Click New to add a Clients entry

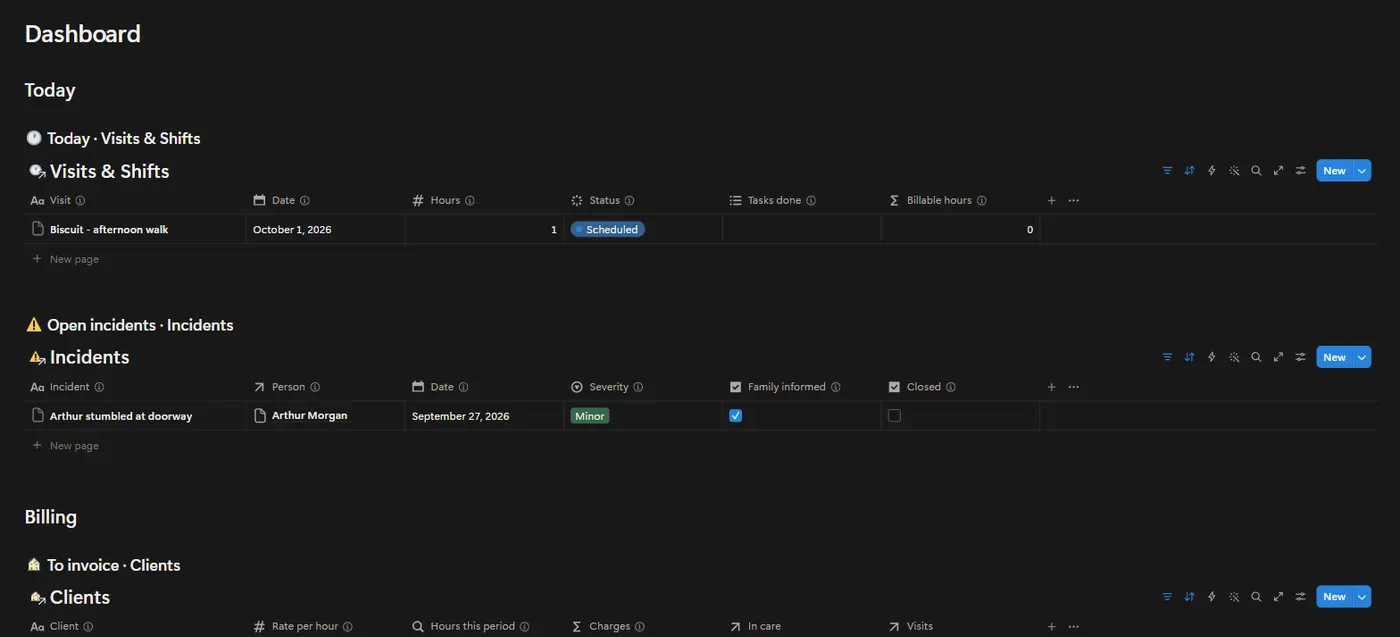1334,597
